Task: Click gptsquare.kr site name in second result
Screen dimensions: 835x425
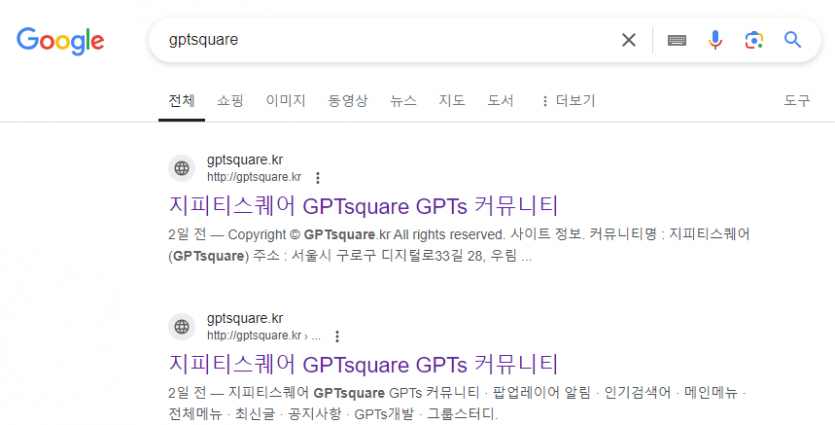Action: coord(245,318)
